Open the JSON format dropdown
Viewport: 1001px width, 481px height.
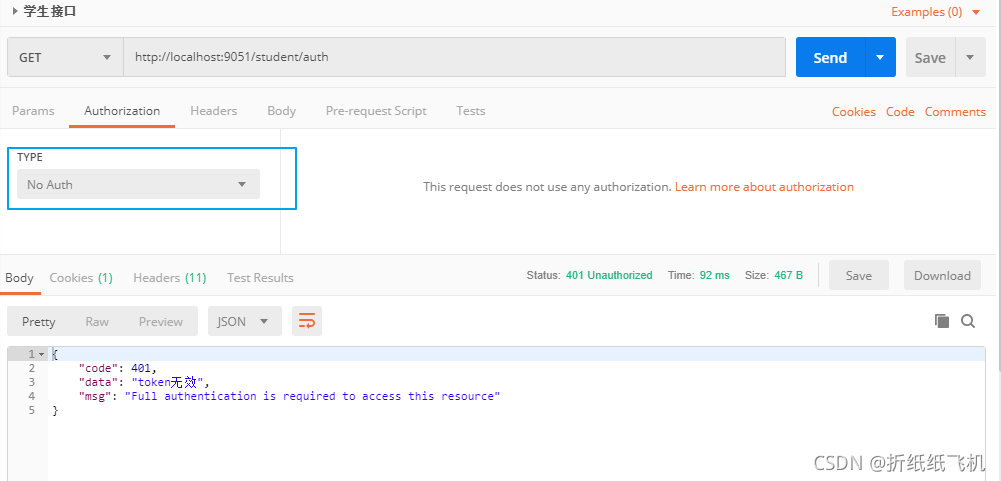coord(245,321)
